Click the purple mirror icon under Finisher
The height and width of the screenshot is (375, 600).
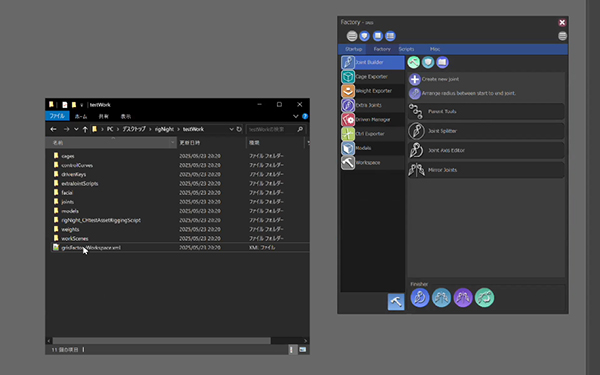click(x=463, y=298)
